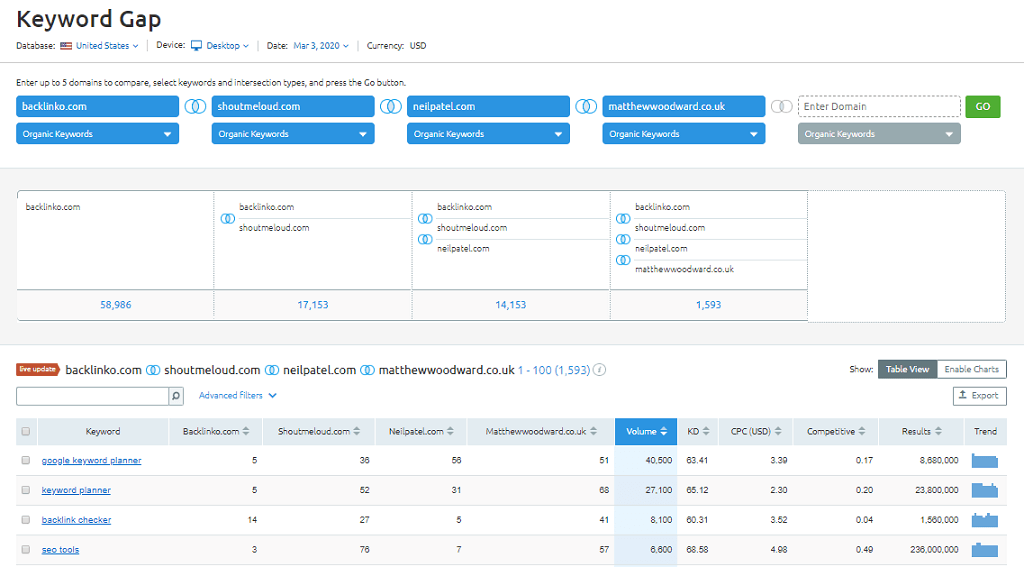1024x567 pixels.
Task: Click the Keyword column header
Action: tap(103, 431)
